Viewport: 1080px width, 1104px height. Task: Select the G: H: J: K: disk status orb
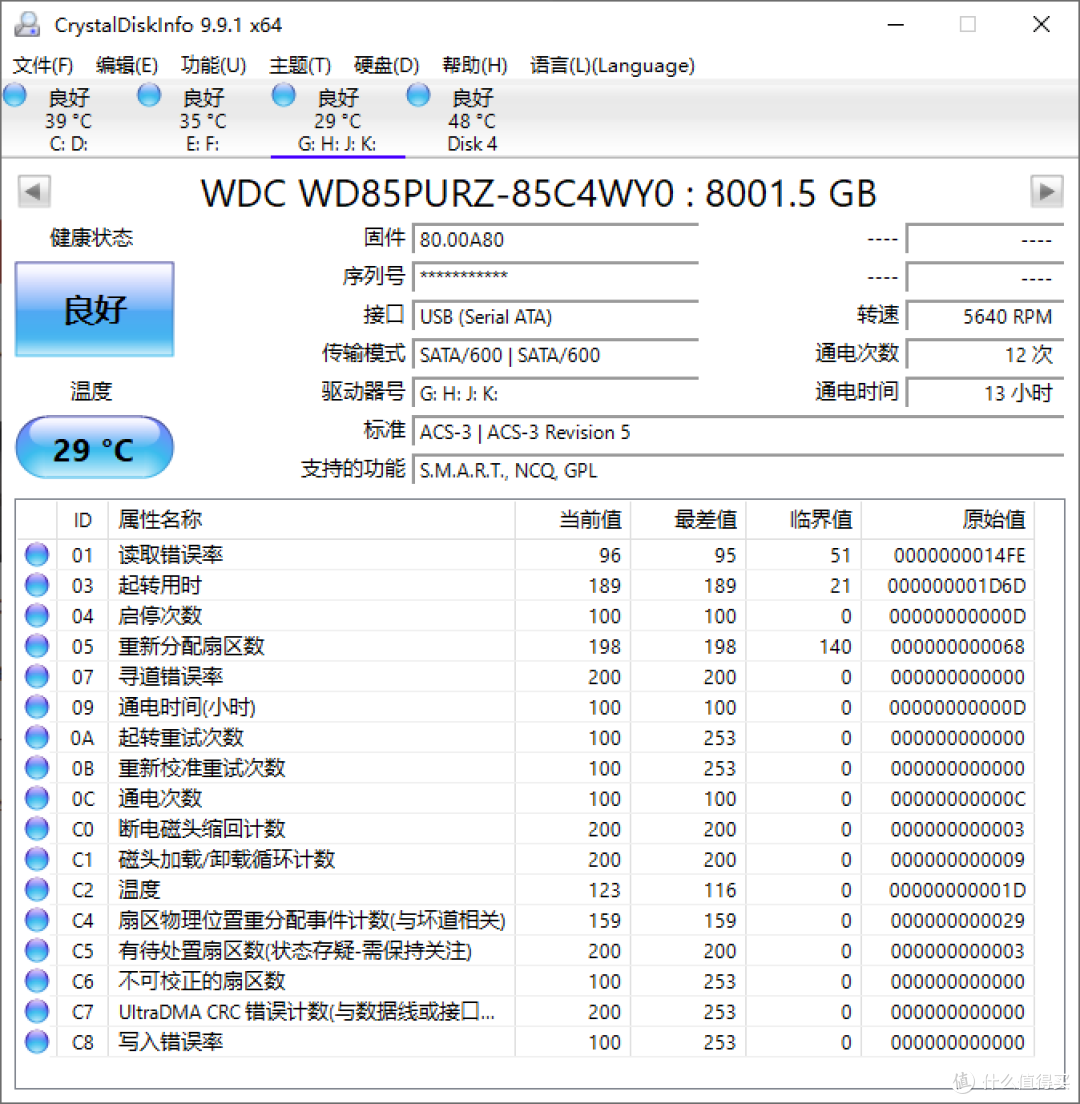click(x=284, y=95)
